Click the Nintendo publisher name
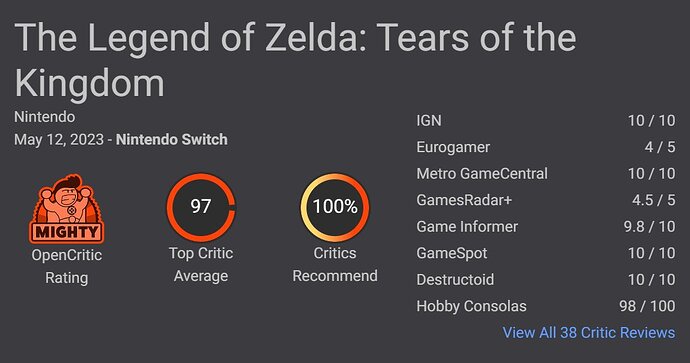This screenshot has height=363, width=690. [44, 117]
